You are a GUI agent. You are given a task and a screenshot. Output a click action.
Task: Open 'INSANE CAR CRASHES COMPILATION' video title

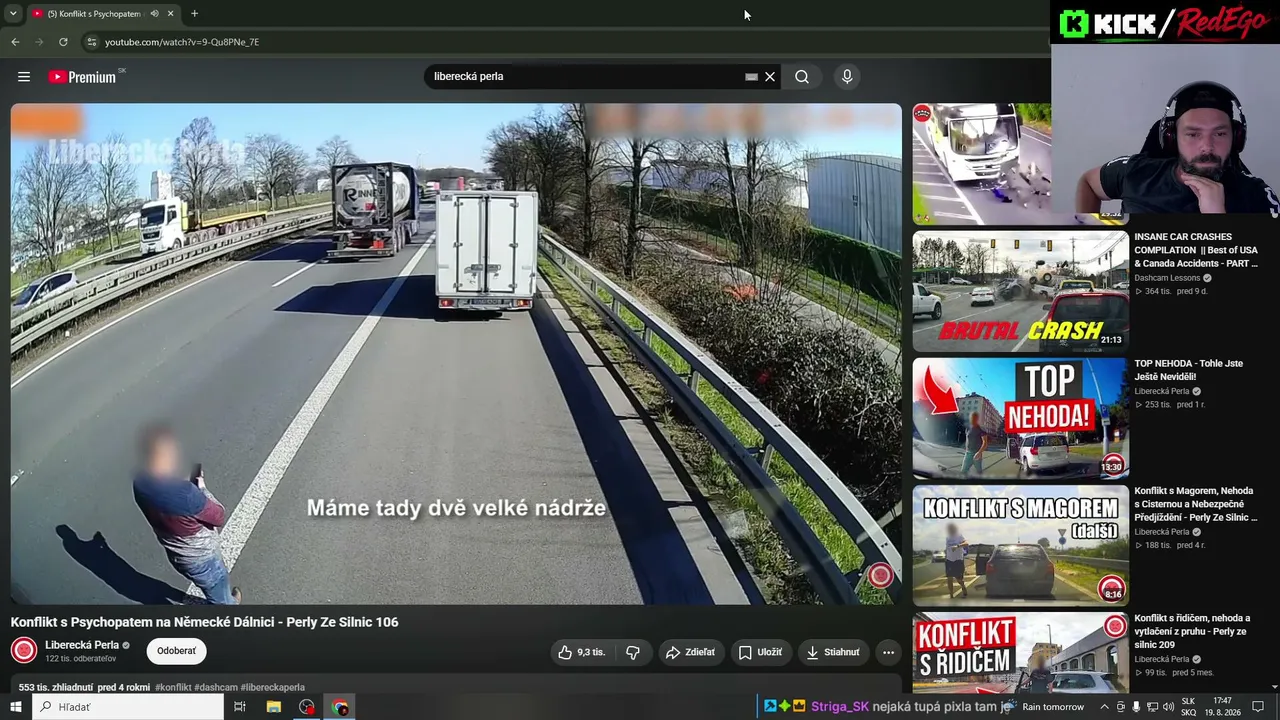point(1196,250)
